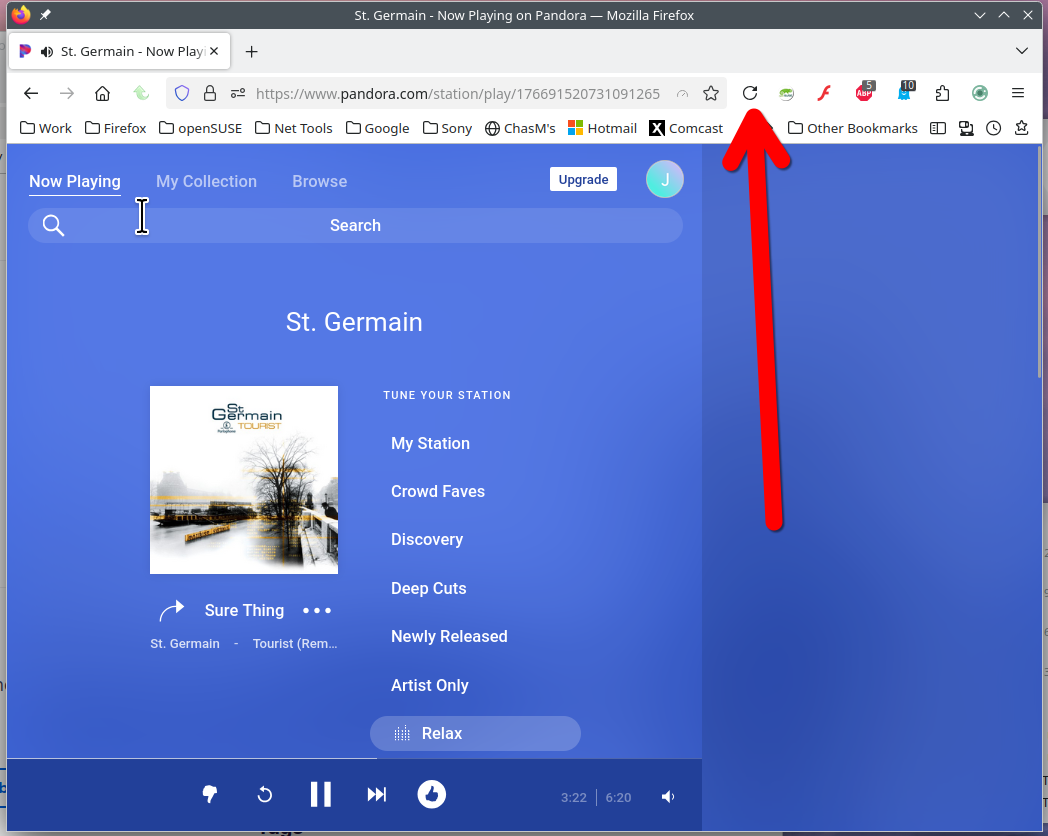Select the Newly Released mode

click(449, 636)
